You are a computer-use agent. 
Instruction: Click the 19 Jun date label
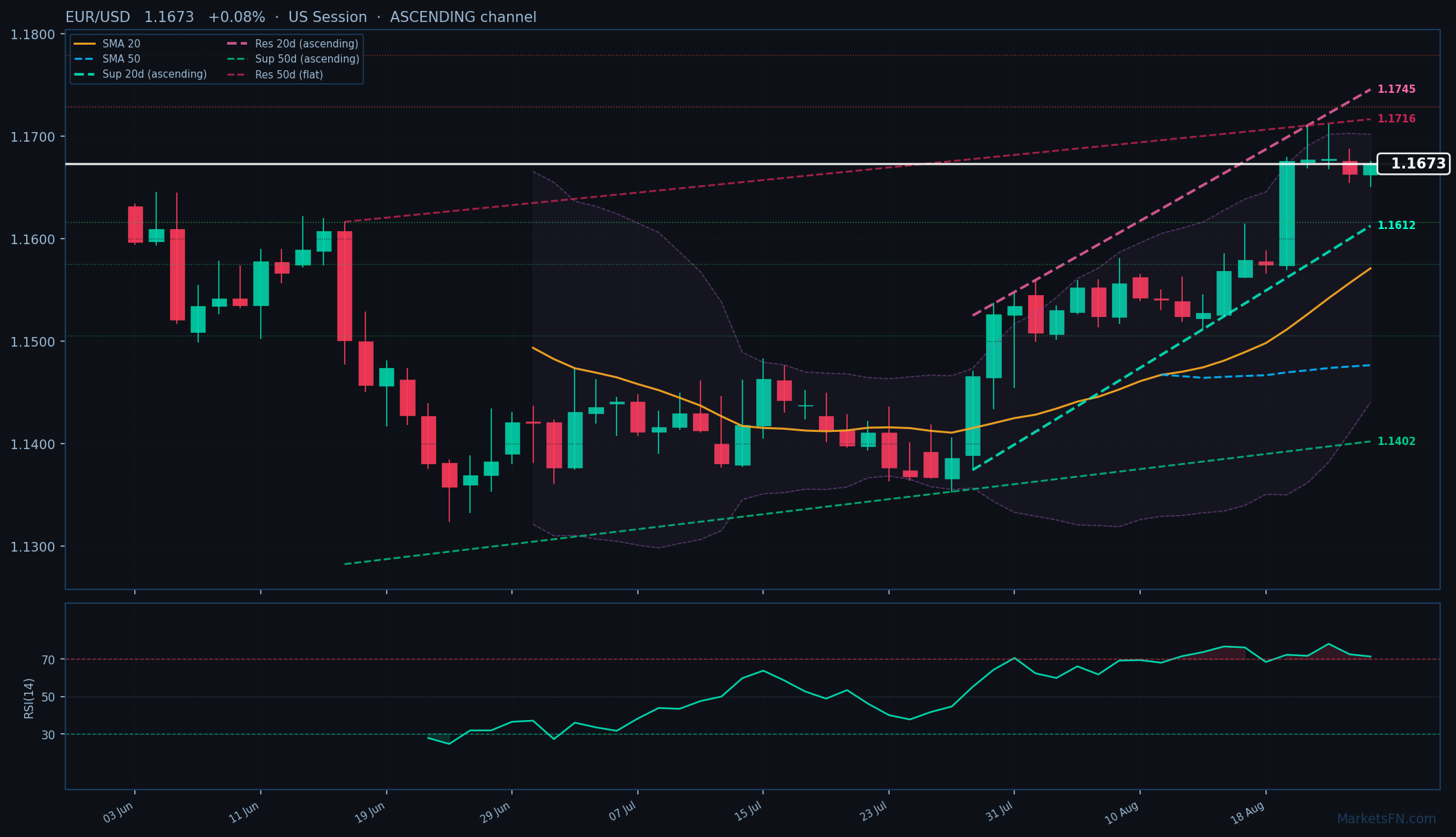click(370, 812)
